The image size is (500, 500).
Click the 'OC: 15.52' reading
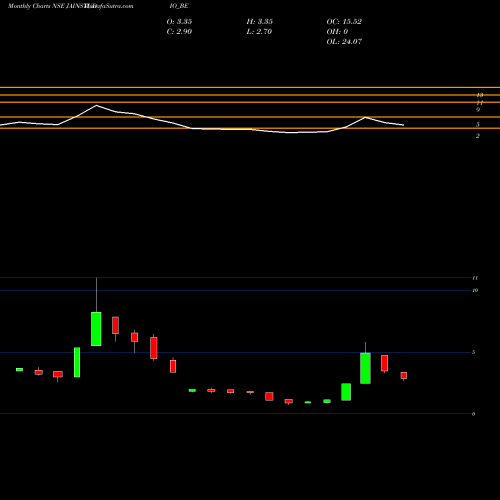coord(344,21)
